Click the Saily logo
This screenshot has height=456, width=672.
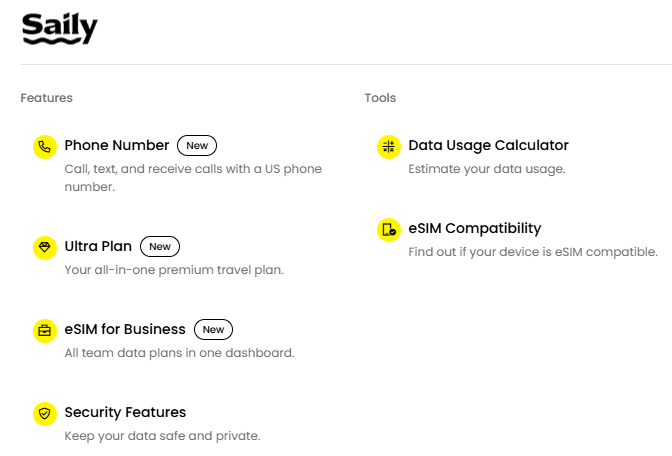pyautogui.click(x=60, y=28)
